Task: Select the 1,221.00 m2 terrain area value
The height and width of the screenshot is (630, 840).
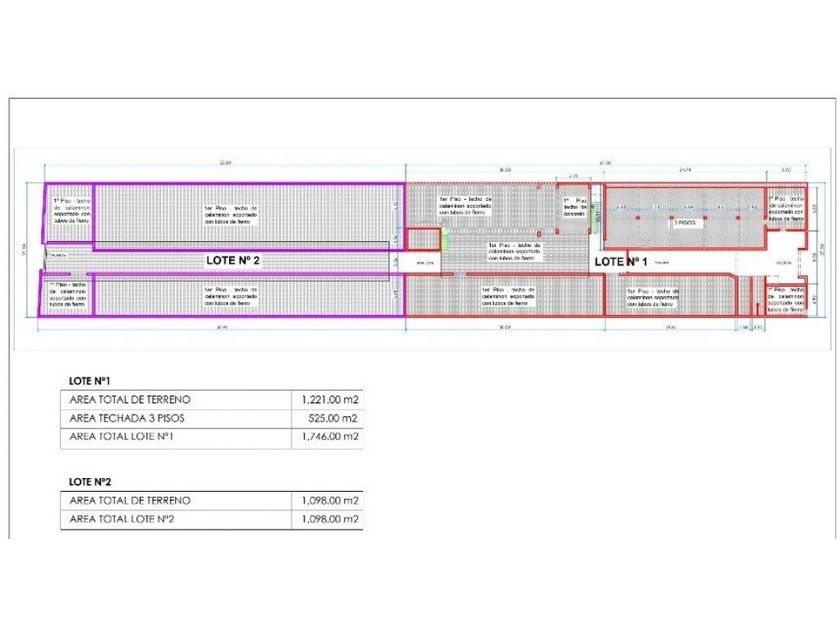Action: pyautogui.click(x=330, y=400)
